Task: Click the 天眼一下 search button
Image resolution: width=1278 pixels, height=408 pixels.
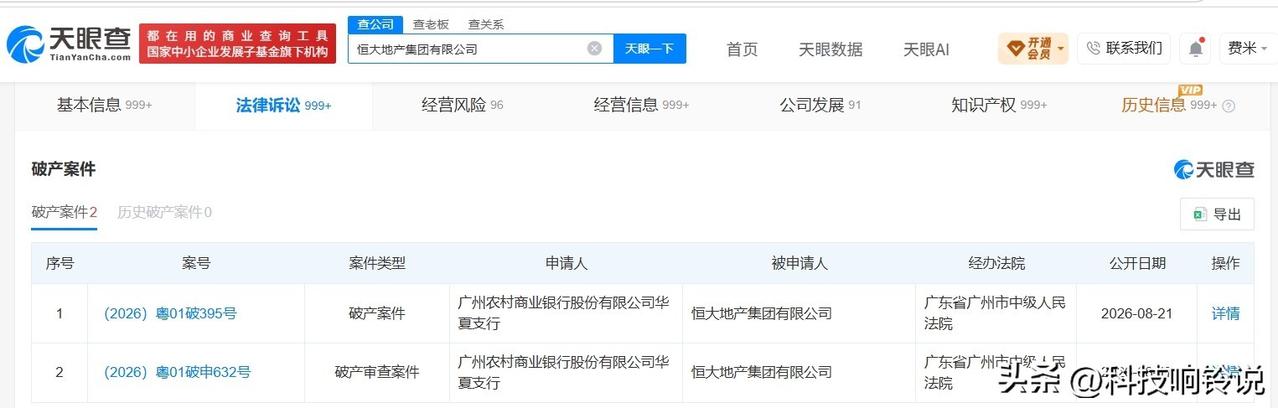Action: 649,48
